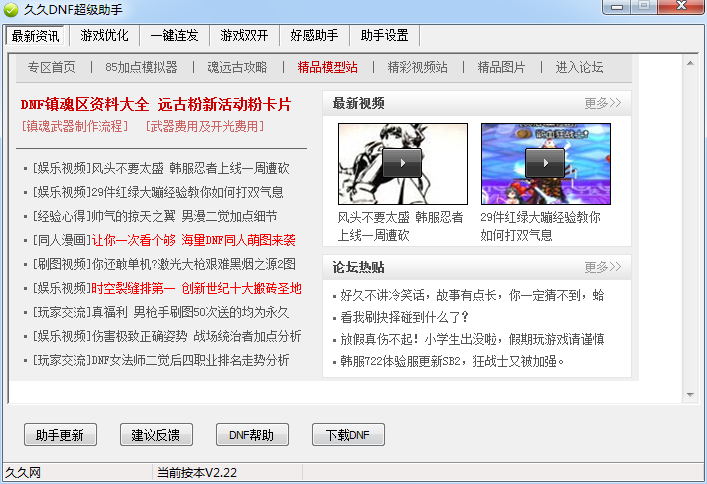Select the 游戏双开 tab
Image resolution: width=707 pixels, height=484 pixels.
point(244,36)
